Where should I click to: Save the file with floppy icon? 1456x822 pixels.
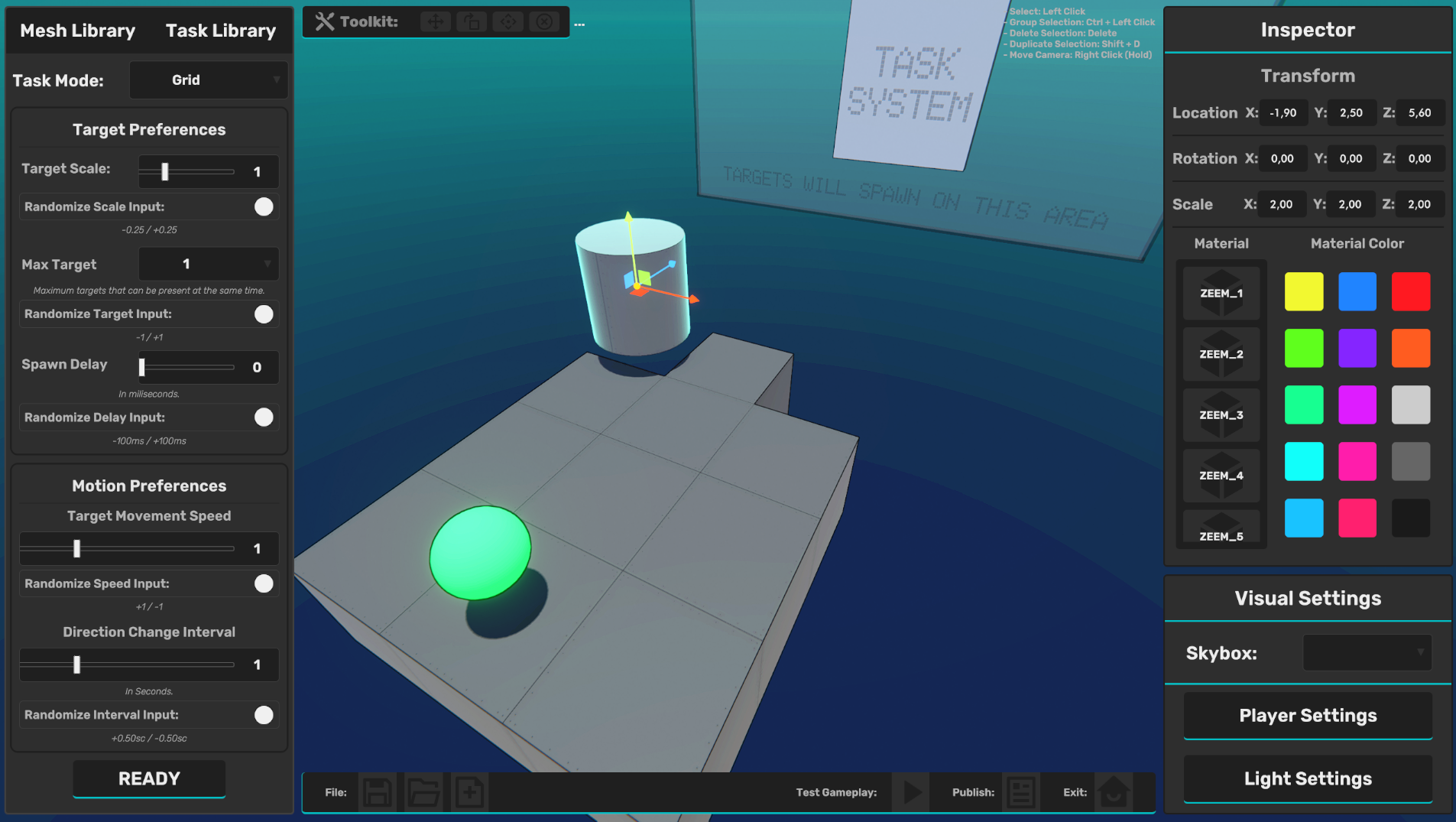[377, 792]
